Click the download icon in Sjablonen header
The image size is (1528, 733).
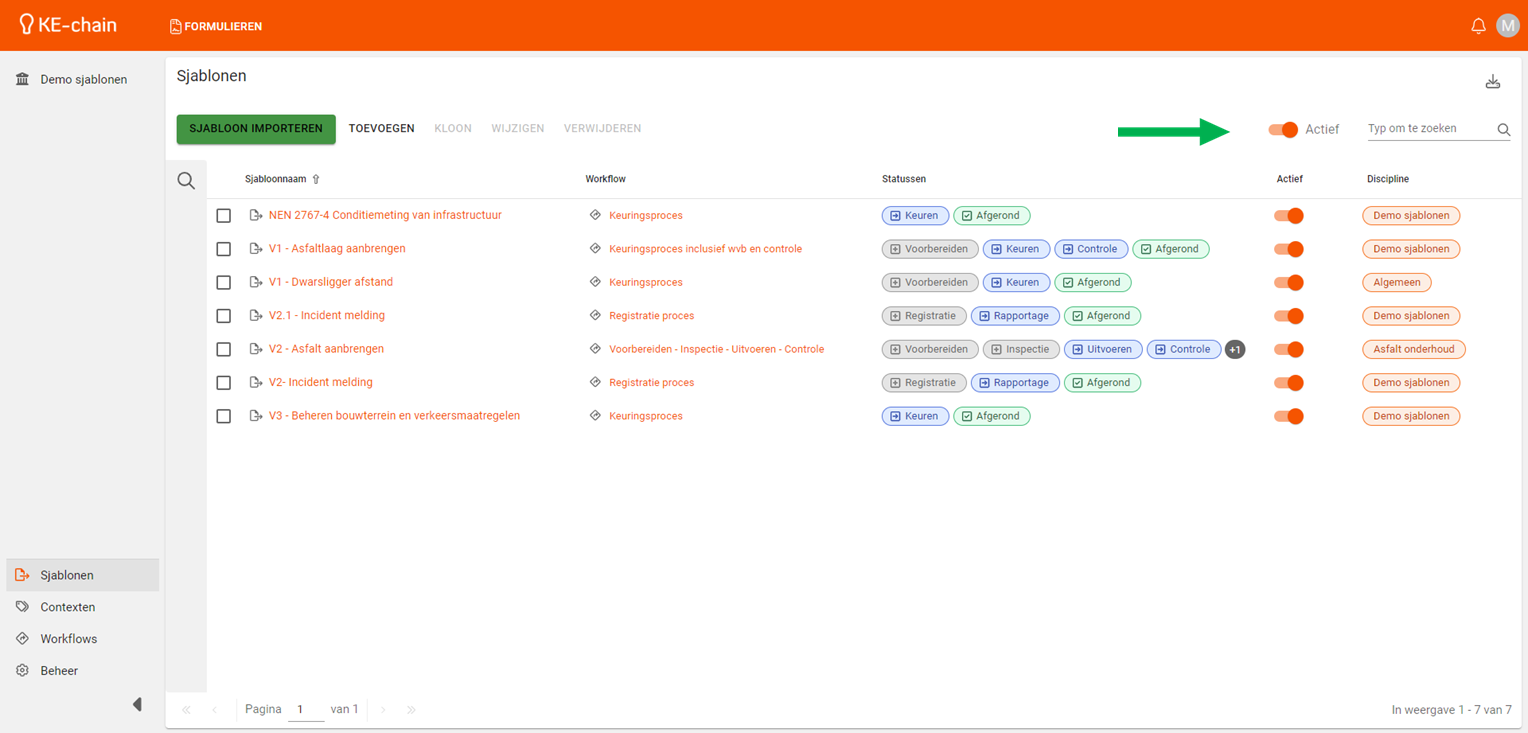tap(1492, 82)
